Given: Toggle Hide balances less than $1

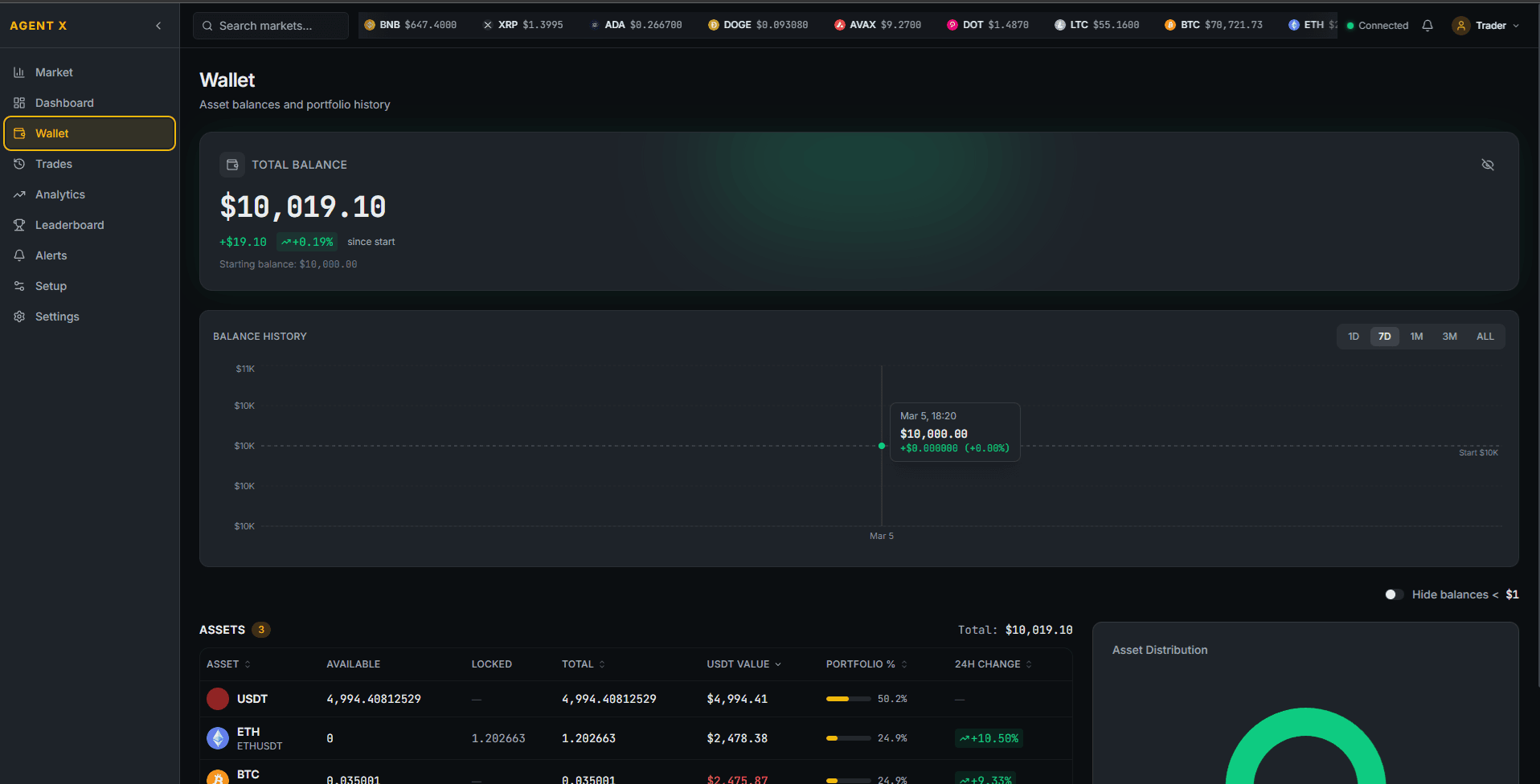Looking at the screenshot, I should coord(1394,594).
